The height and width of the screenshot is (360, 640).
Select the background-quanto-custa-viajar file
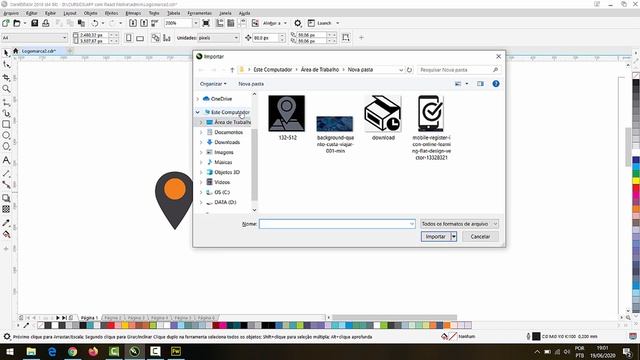pyautogui.click(x=335, y=134)
